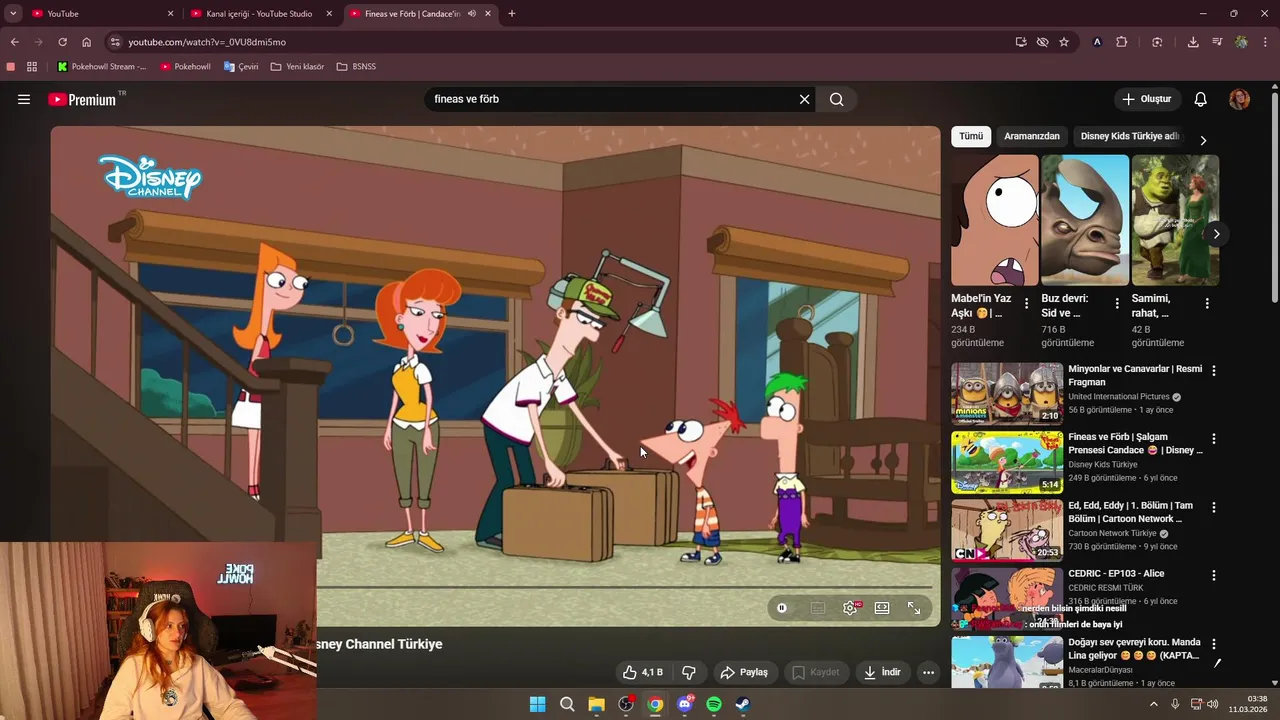Open Steam from the taskbar
This screenshot has width=1280, height=720.
pos(744,704)
